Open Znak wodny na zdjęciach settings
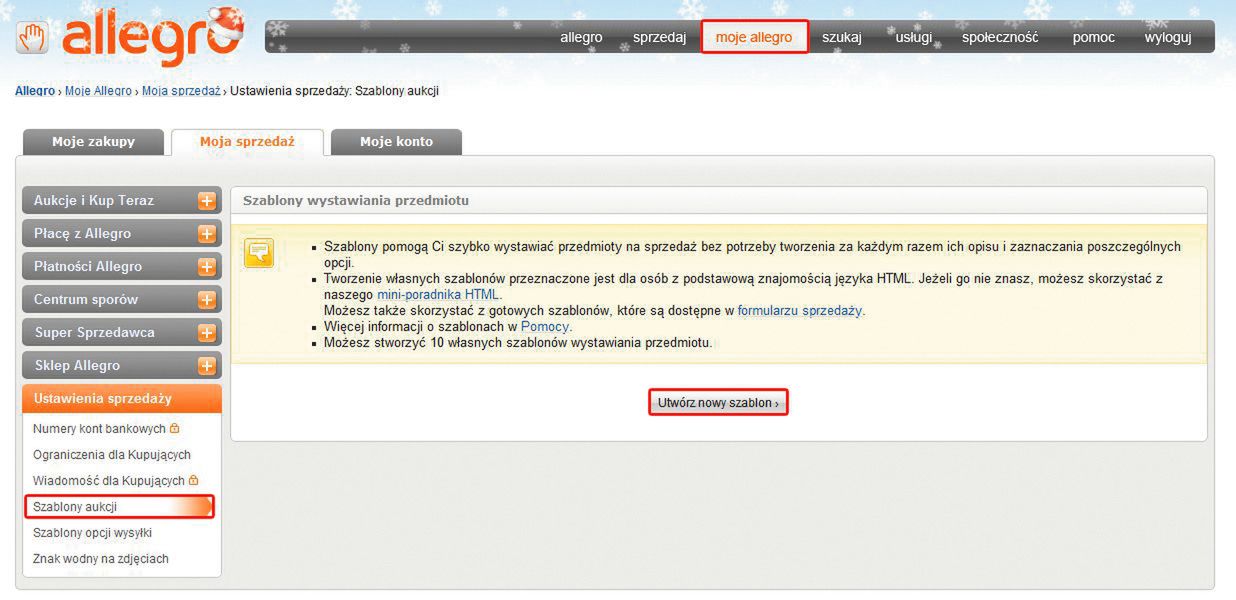This screenshot has width=1236, height=600. click(x=101, y=558)
